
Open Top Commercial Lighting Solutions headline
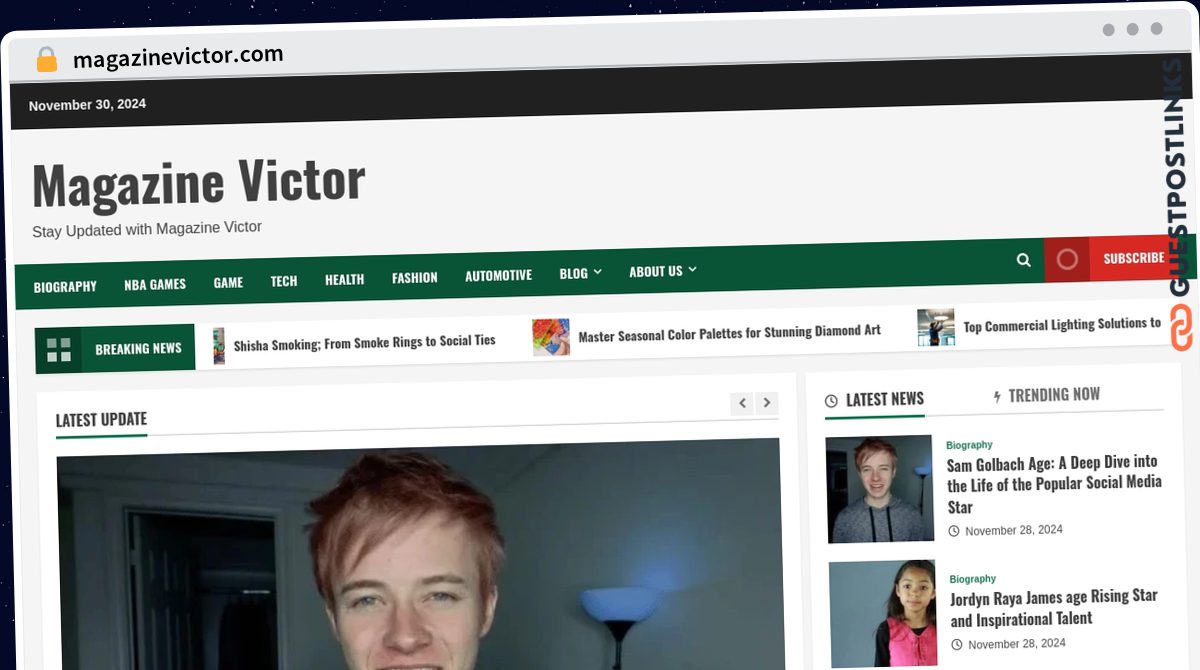point(1062,325)
